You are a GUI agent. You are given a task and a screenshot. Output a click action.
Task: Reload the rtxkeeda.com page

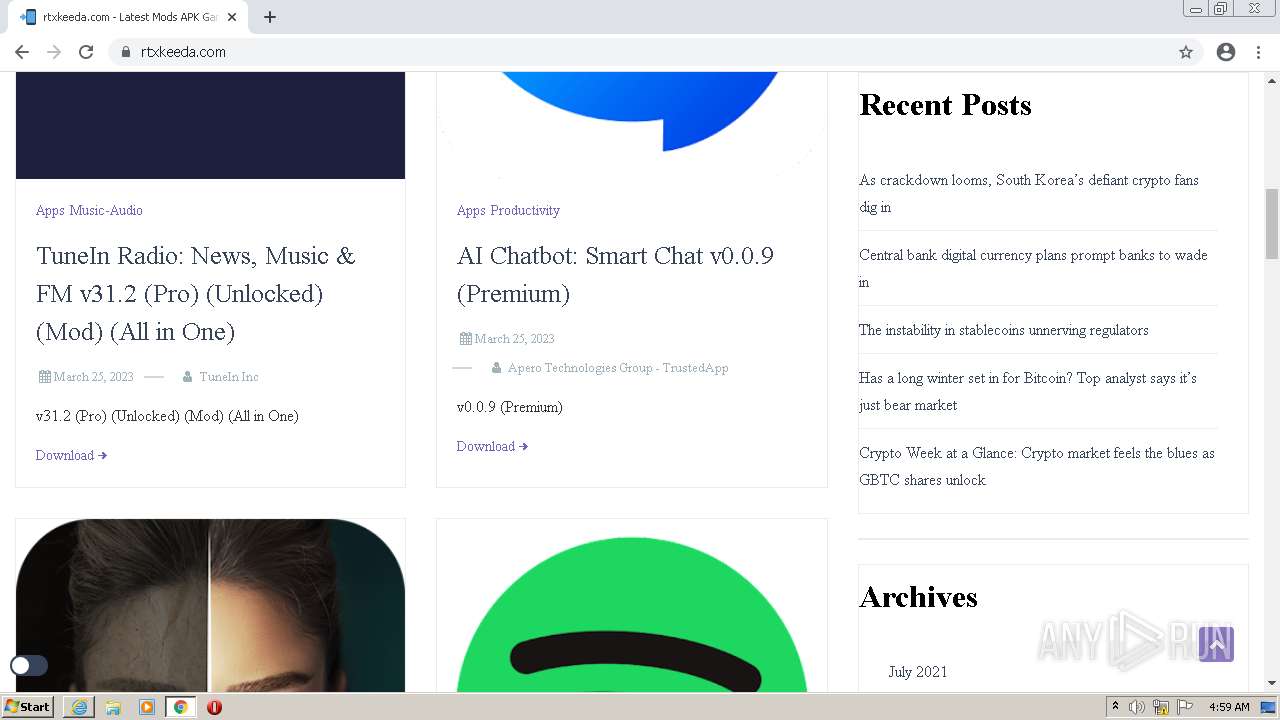[86, 52]
